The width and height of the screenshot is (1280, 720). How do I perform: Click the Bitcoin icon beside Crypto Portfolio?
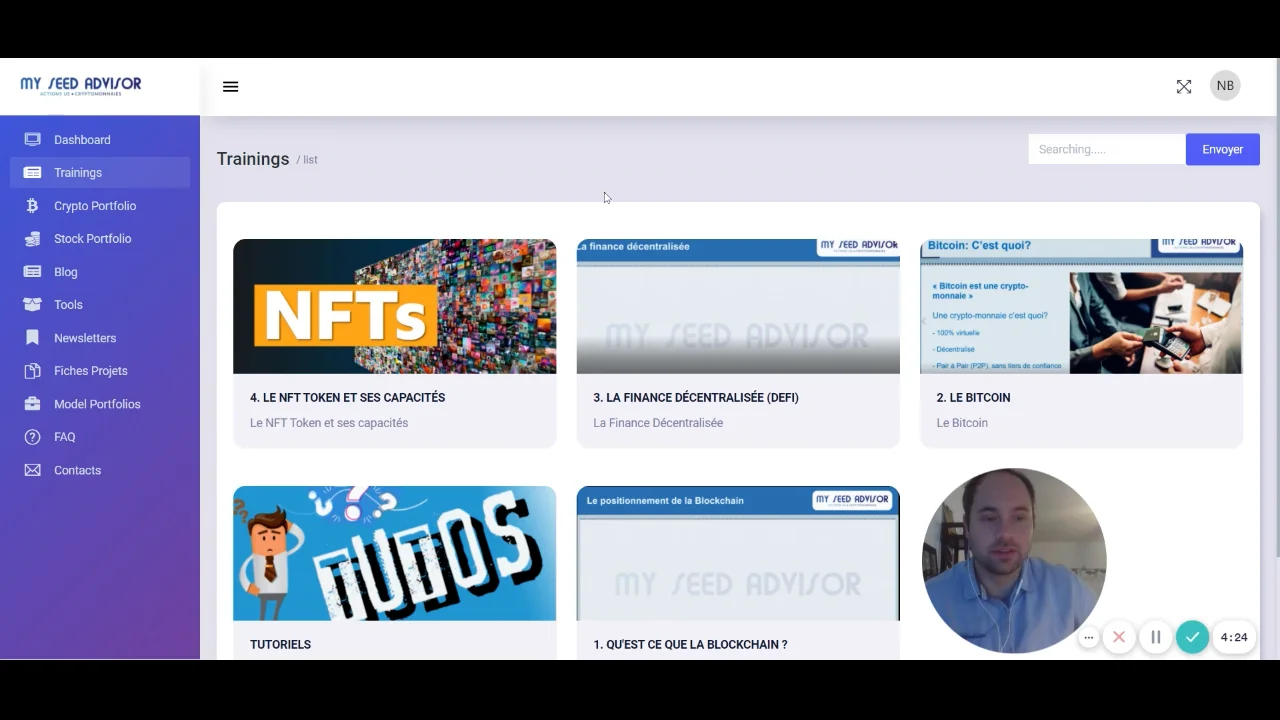tap(33, 206)
